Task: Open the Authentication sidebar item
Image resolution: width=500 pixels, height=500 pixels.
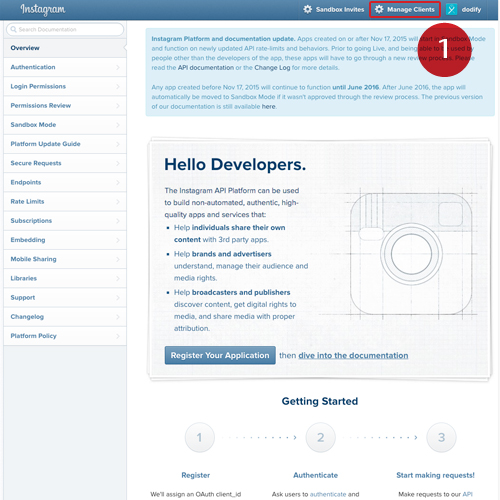Action: 65,67
